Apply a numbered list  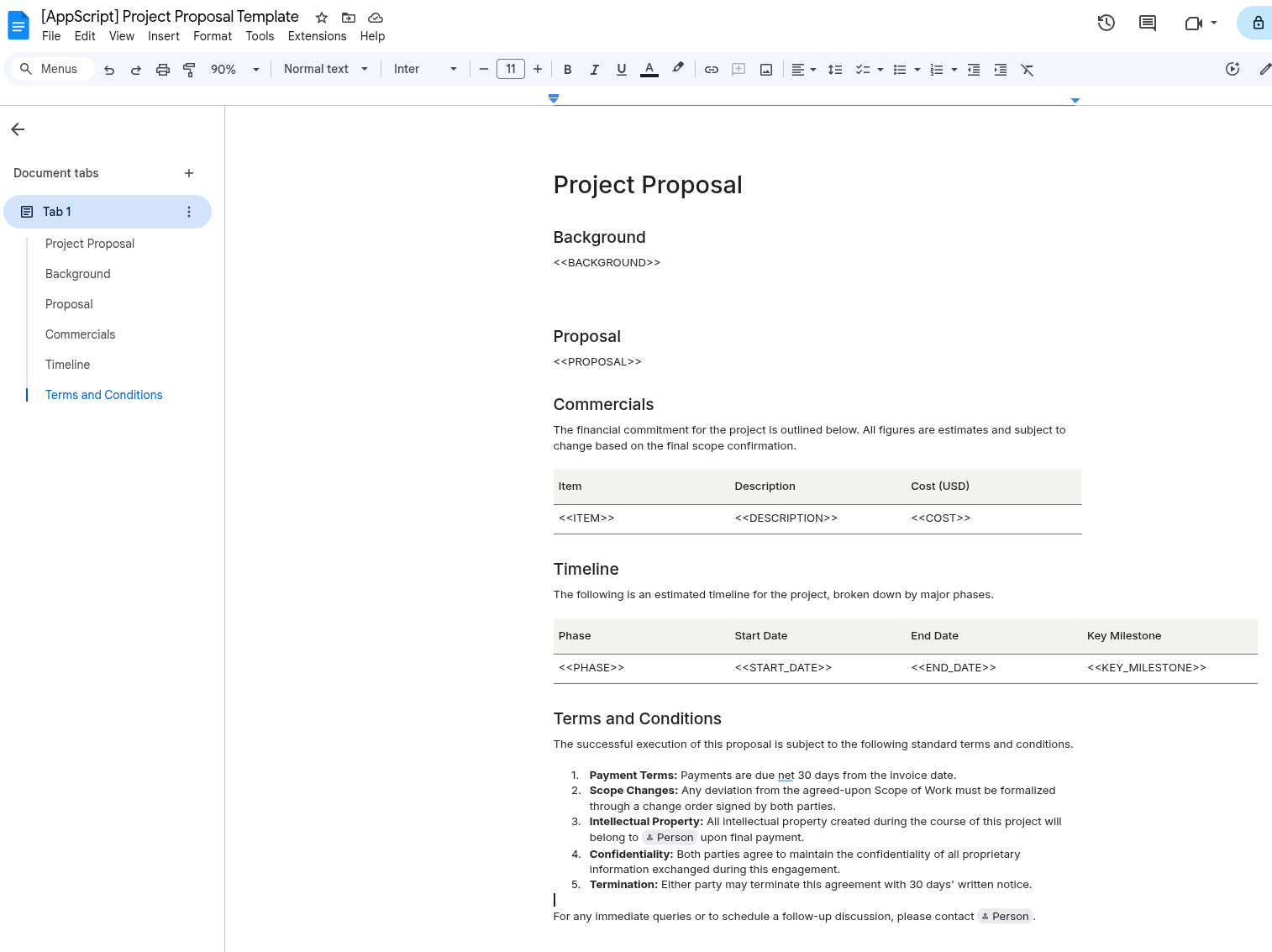[x=937, y=70]
